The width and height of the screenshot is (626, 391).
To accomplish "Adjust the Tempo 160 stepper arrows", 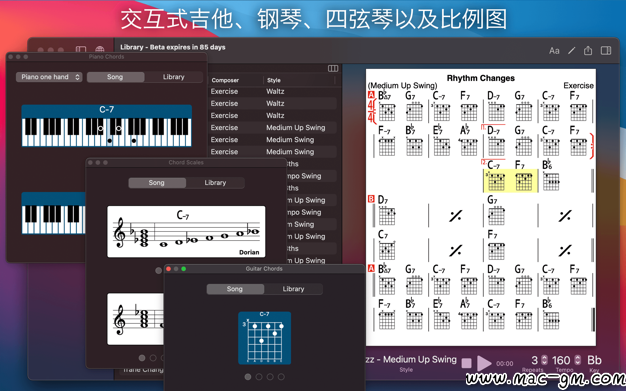I will [577, 360].
